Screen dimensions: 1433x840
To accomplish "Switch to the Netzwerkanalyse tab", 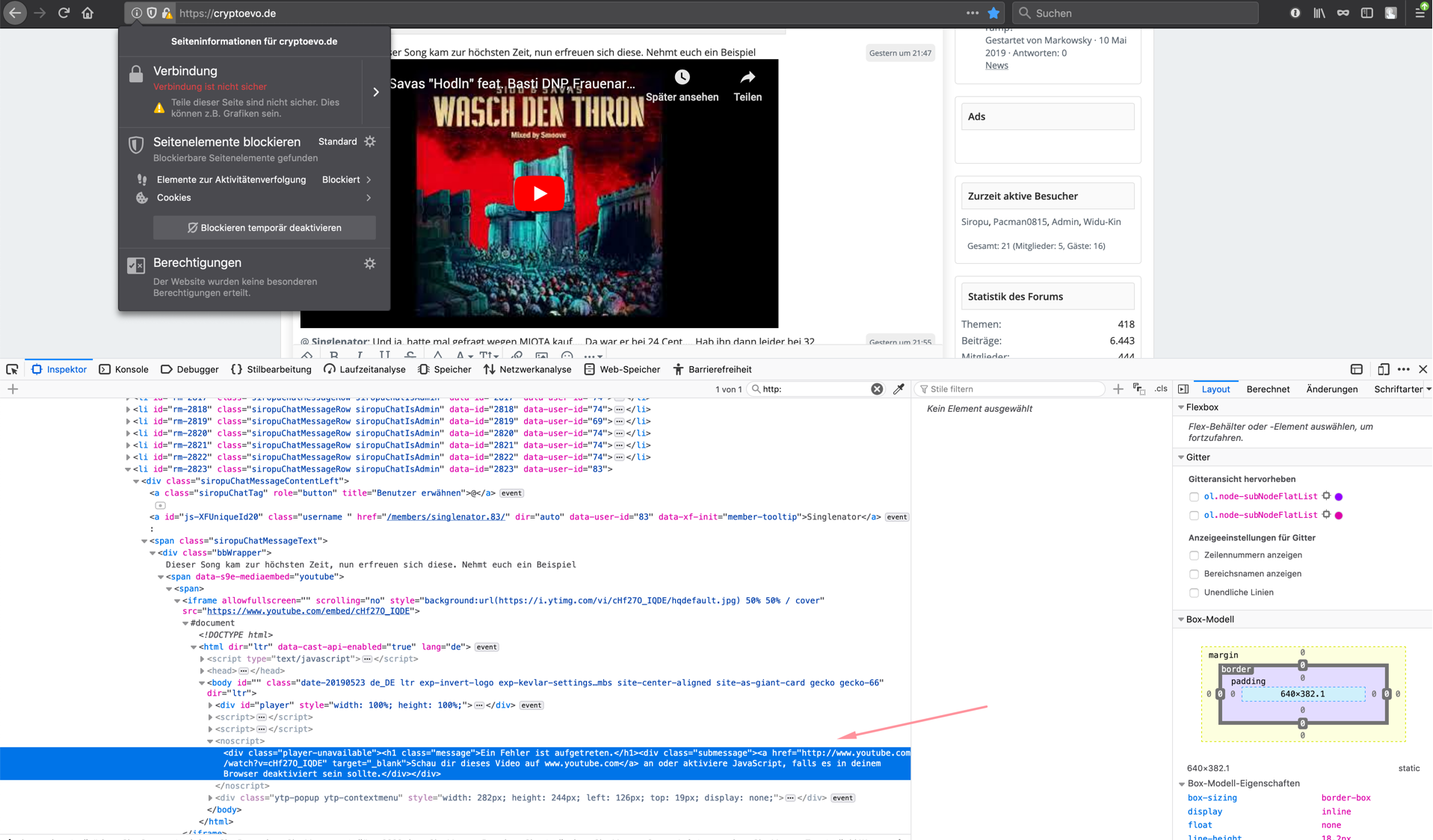I will (527, 369).
